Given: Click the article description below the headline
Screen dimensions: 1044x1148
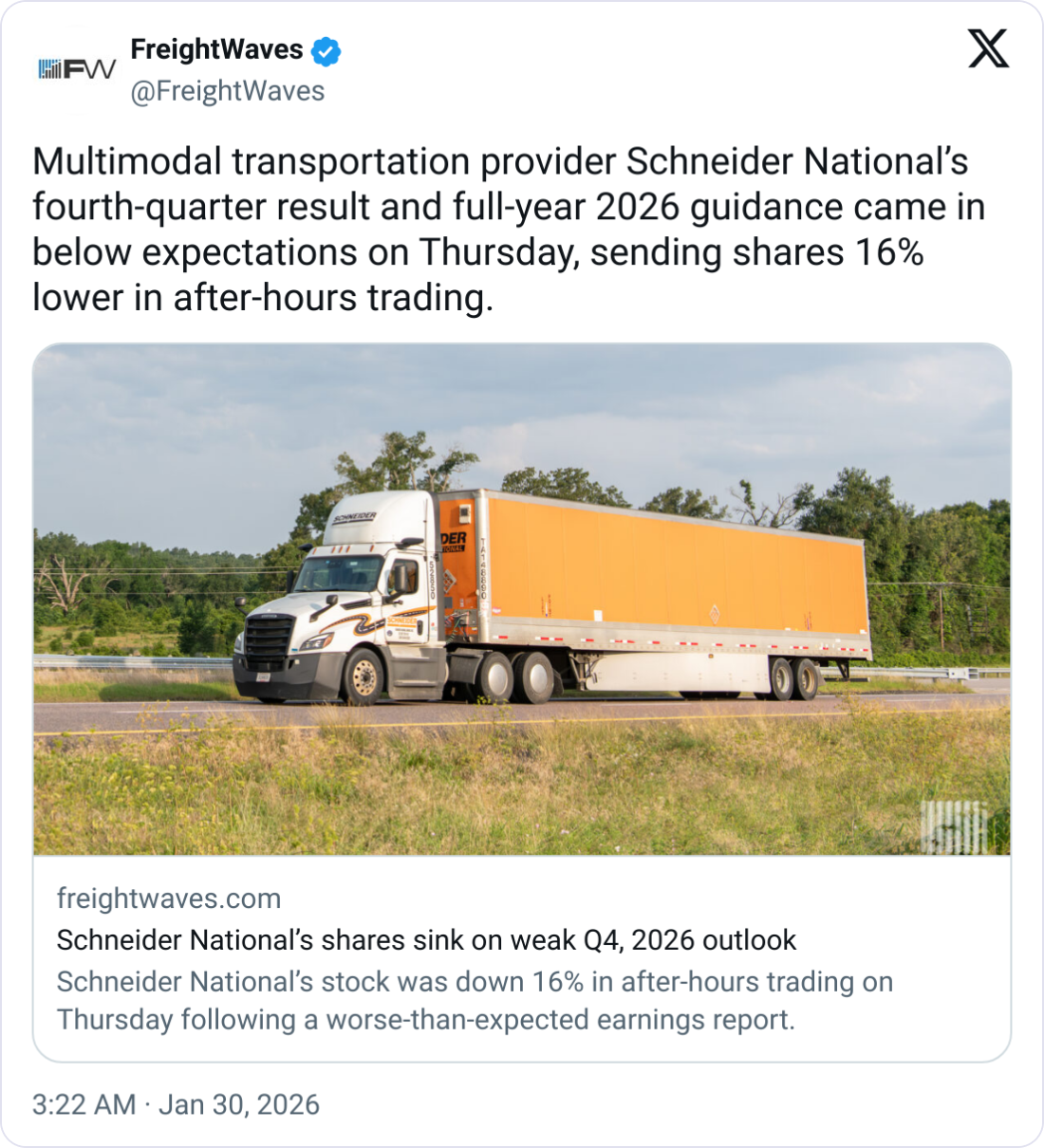Looking at the screenshot, I should point(475,1000).
